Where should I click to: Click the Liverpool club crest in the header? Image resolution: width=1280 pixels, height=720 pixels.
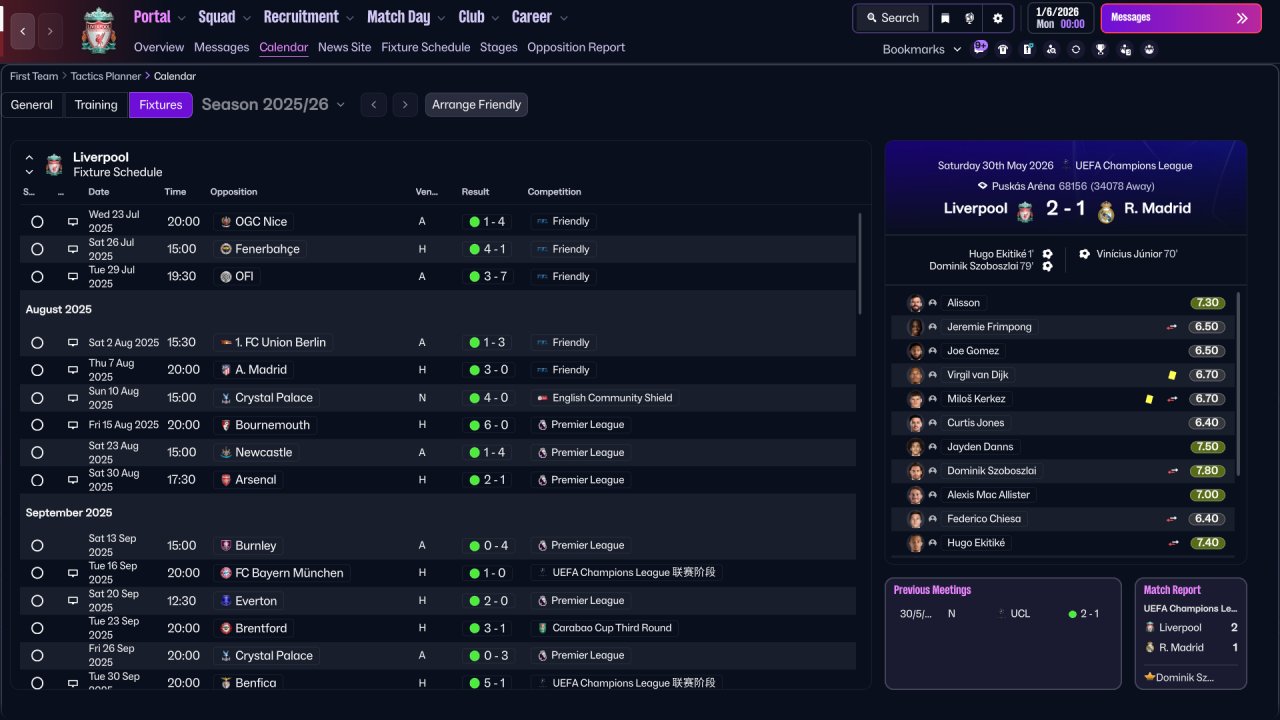[x=98, y=30]
